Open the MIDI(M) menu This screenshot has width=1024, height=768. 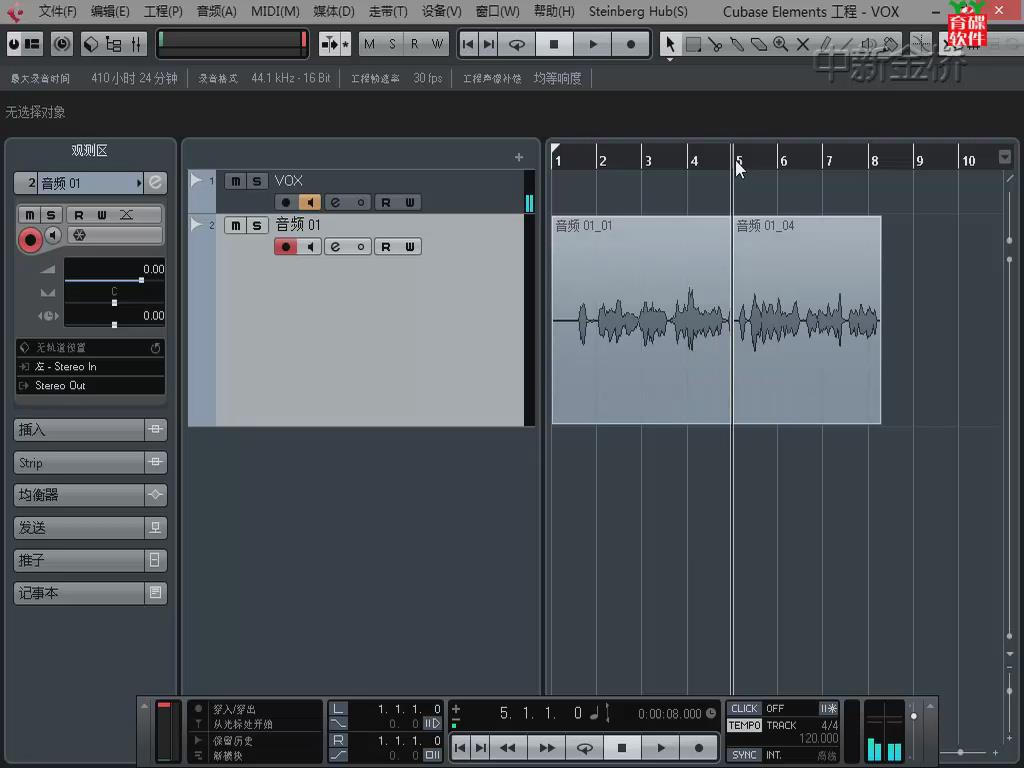click(x=275, y=12)
